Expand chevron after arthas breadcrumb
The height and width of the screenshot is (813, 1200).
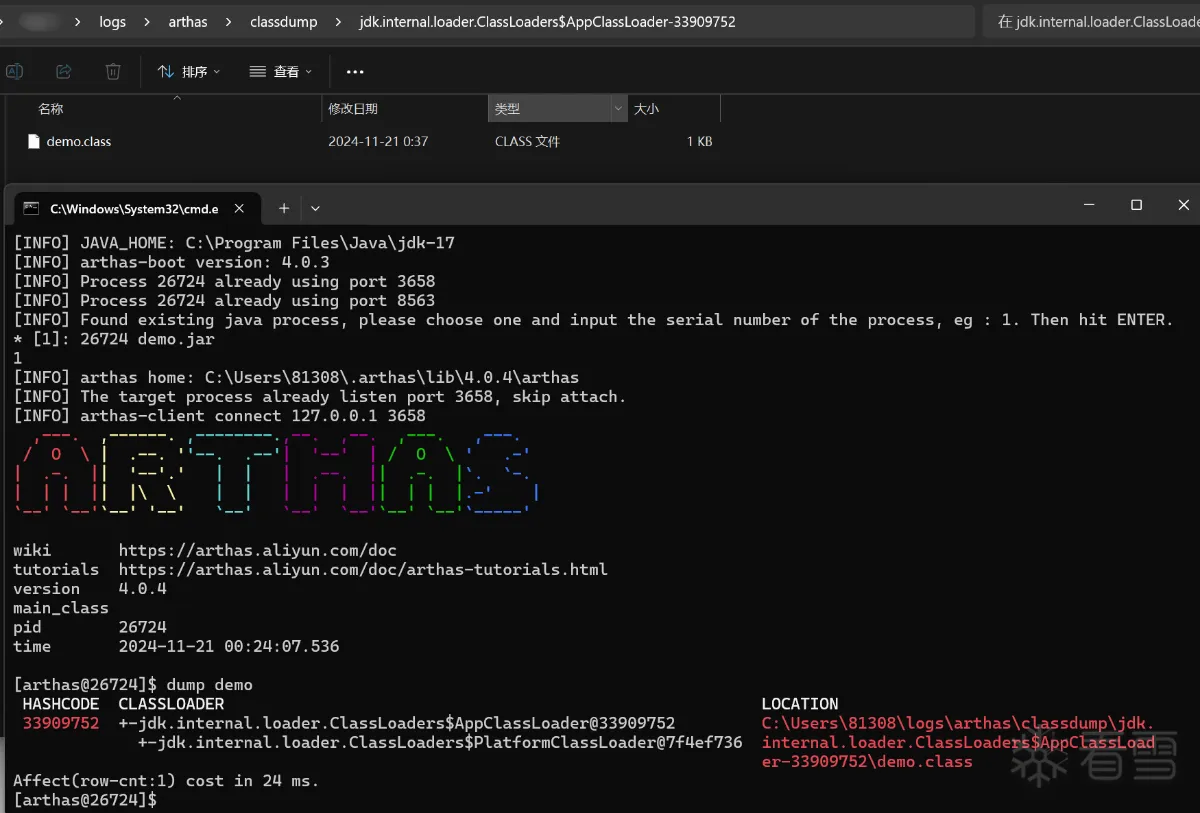click(x=229, y=21)
